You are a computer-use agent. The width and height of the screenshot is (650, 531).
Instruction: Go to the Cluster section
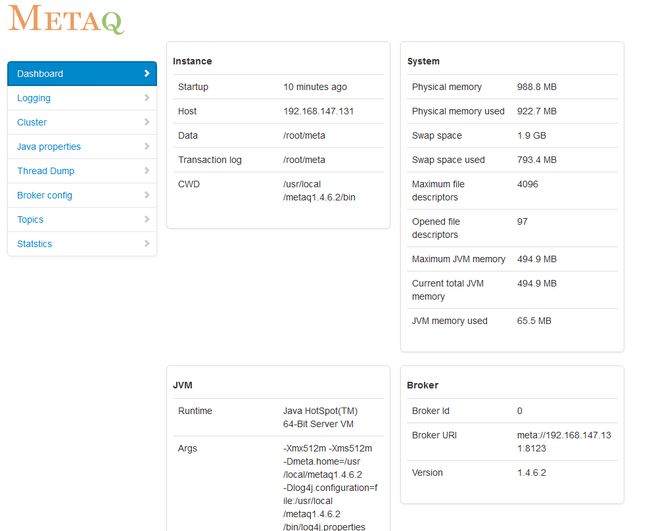pyautogui.click(x=82, y=122)
